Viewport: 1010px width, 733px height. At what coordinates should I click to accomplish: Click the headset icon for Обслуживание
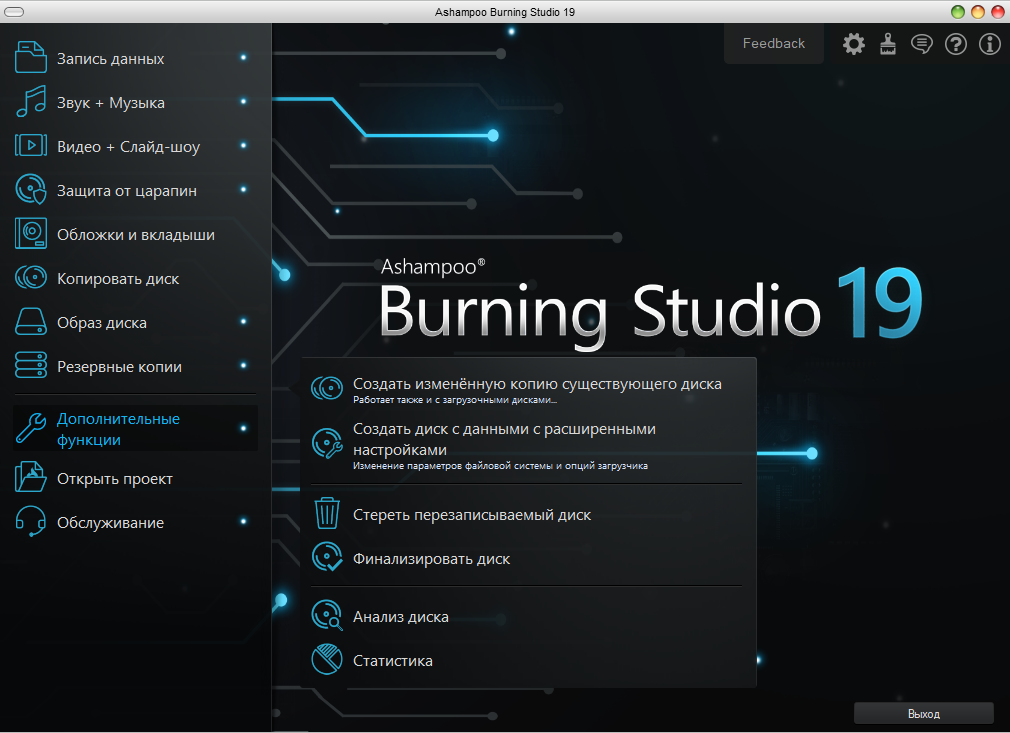point(31,521)
